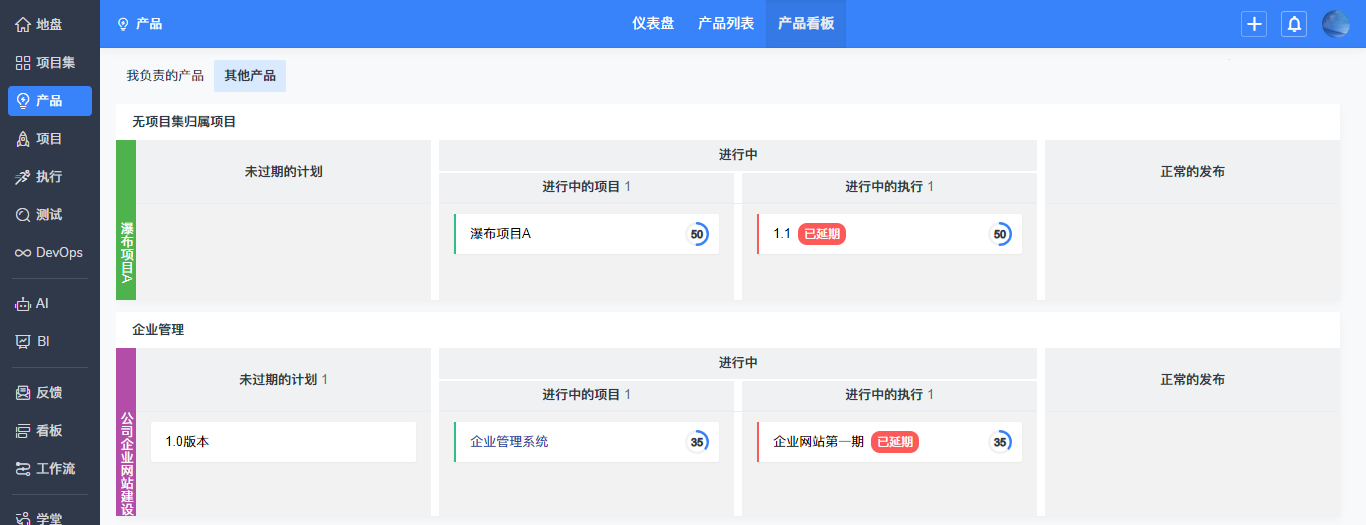Select 其他产品 filter tab
This screenshot has width=1366, height=525.
[x=250, y=76]
